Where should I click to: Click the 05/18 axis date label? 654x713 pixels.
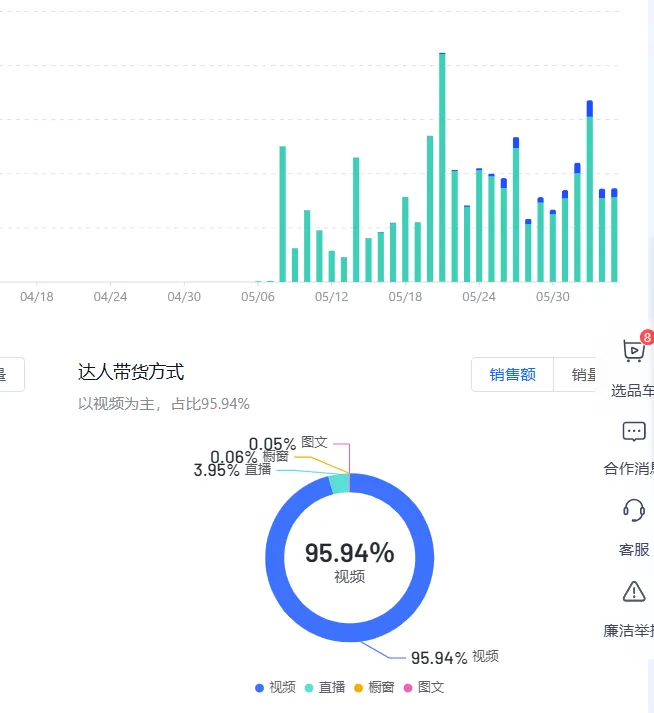coord(405,297)
